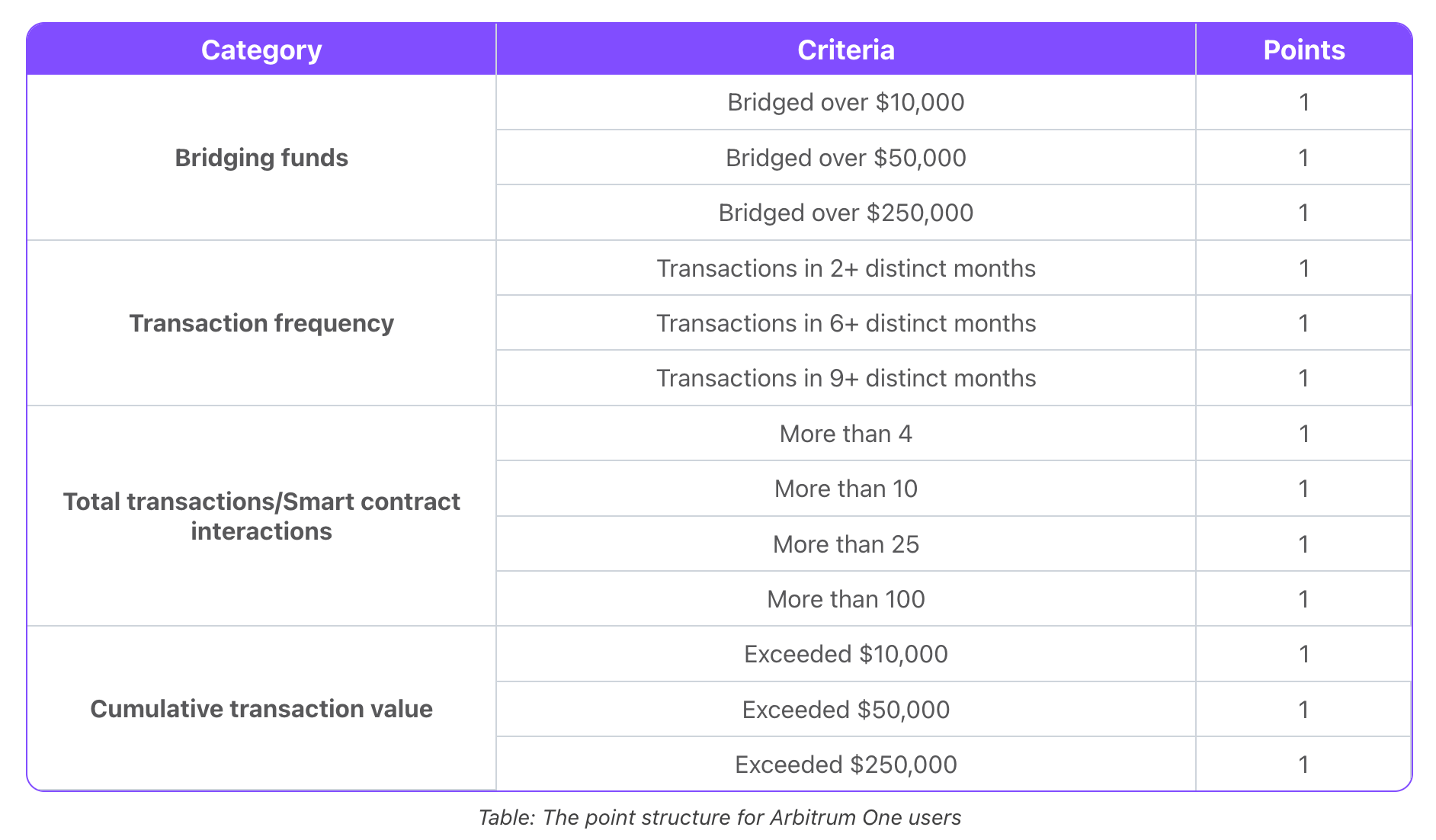This screenshot has width=1436, height=840.
Task: Select the More than 100 criteria
Action: tap(845, 599)
